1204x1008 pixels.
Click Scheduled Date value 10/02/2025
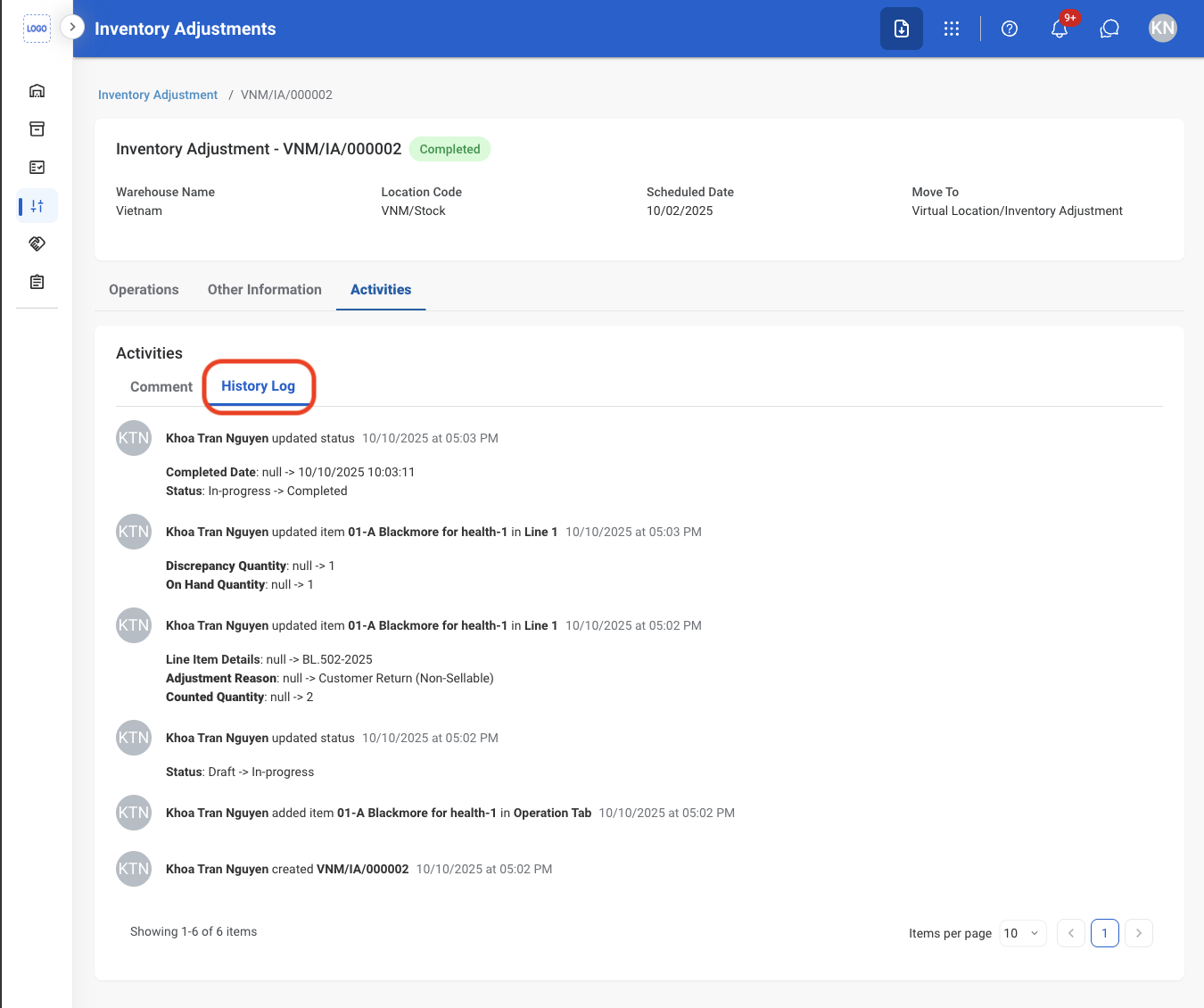680,211
